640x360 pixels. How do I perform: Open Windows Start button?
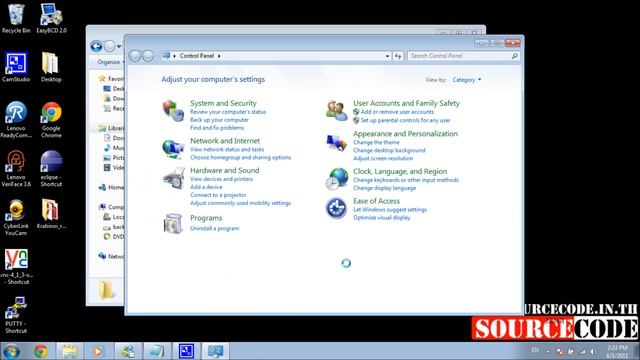coord(11,351)
